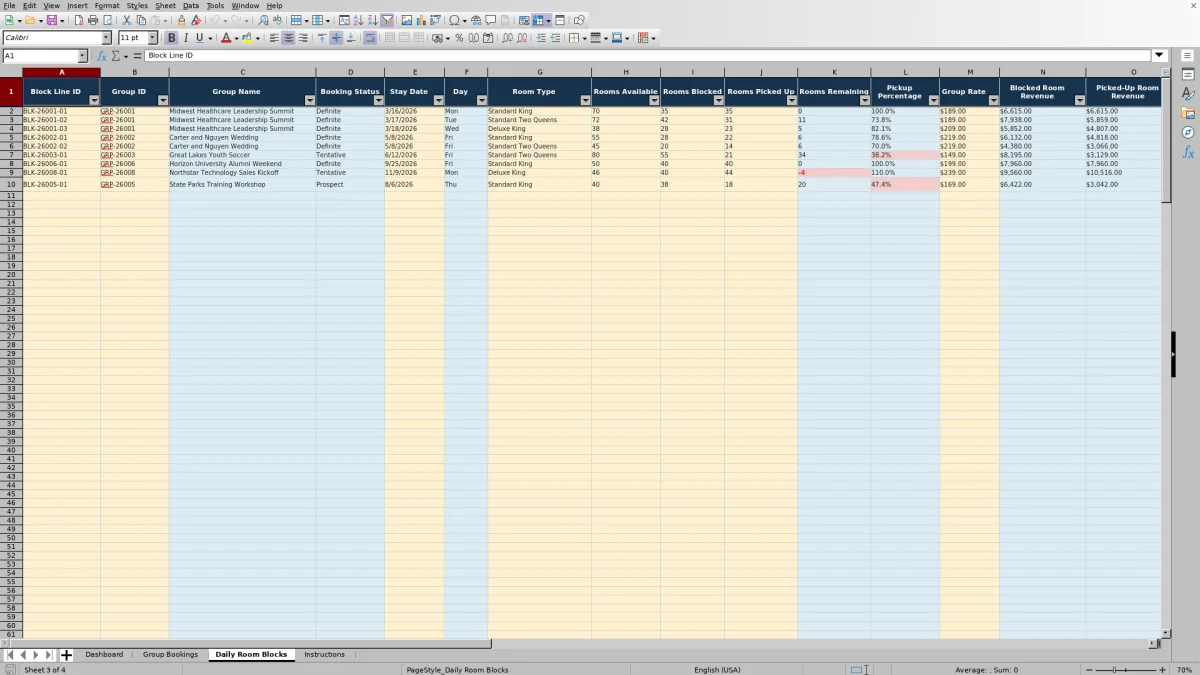1200x675 pixels.
Task: Click the Increase Indent icon
Action: 541,38
